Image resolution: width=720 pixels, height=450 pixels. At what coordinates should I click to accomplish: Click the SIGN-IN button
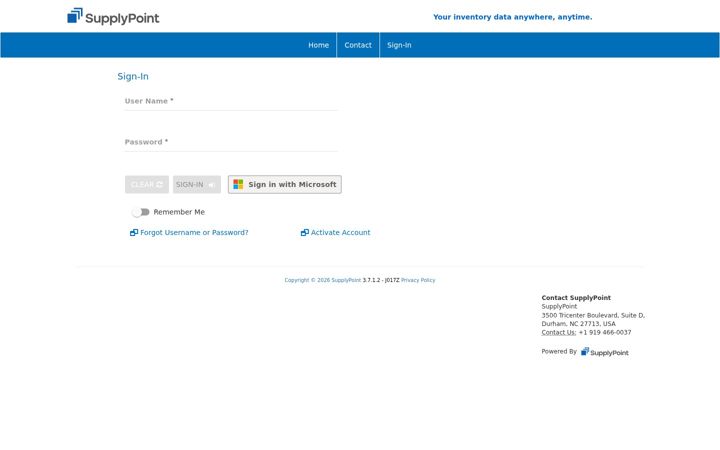tap(197, 185)
